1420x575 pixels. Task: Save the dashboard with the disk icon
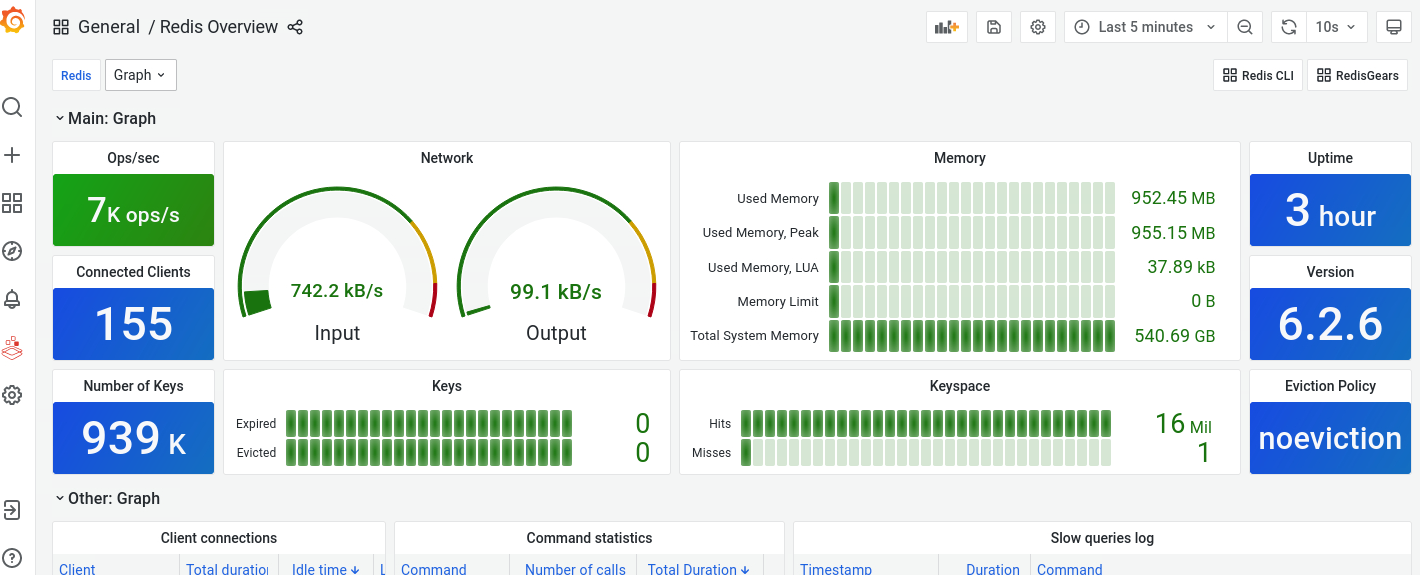(994, 27)
